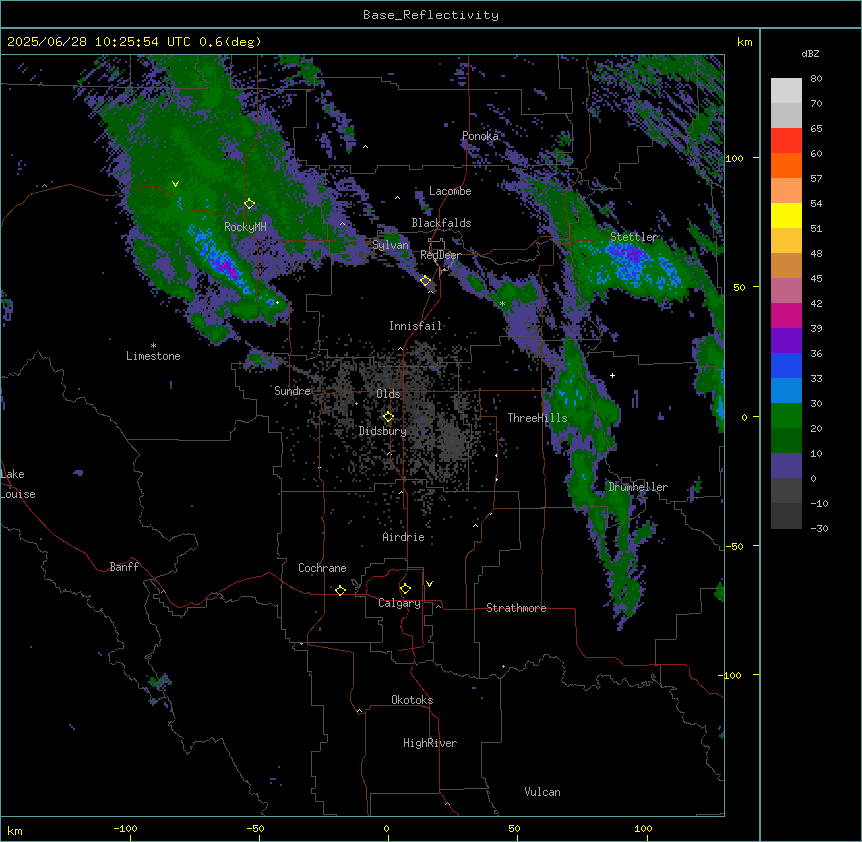Viewport: 862px width, 842px height.
Task: Select the yellow diamond between Olds and Didsbury
Action: click(388, 417)
